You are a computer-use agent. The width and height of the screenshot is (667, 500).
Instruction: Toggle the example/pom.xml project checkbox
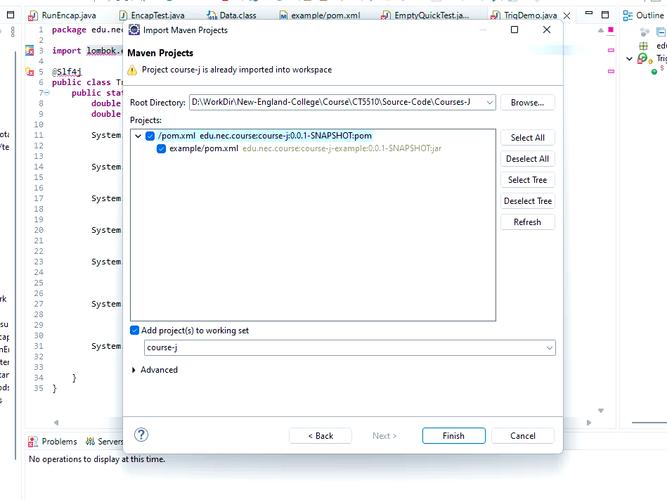pos(161,149)
